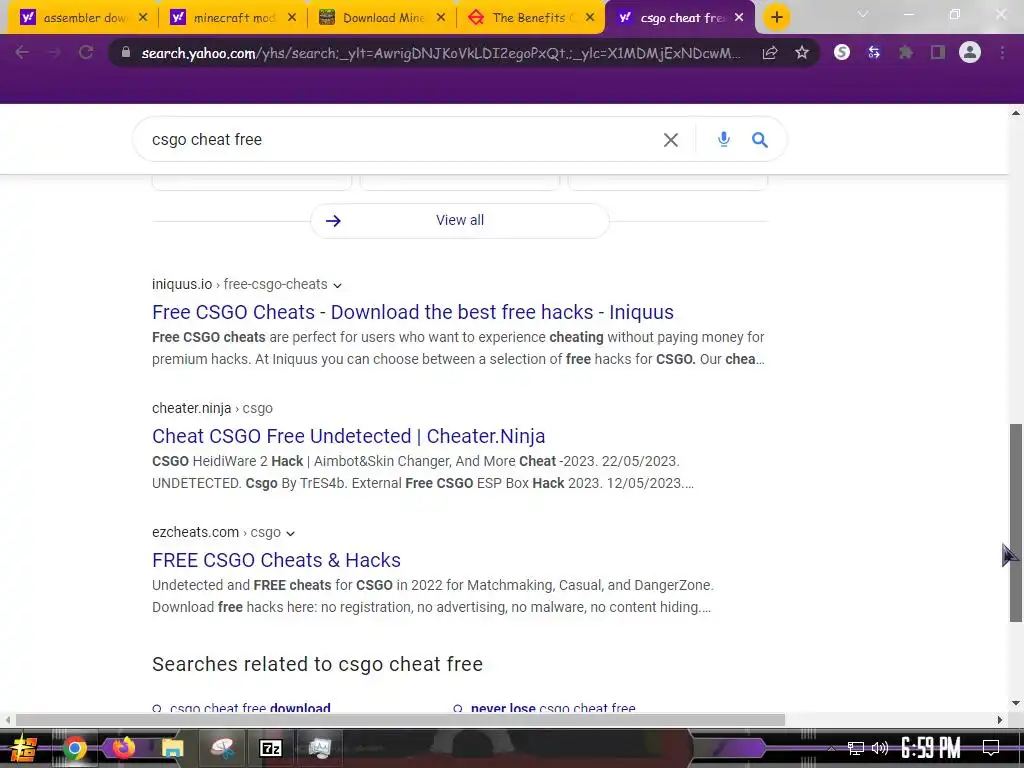
Task: Submit search with the magnifying glass icon
Action: tap(760, 140)
